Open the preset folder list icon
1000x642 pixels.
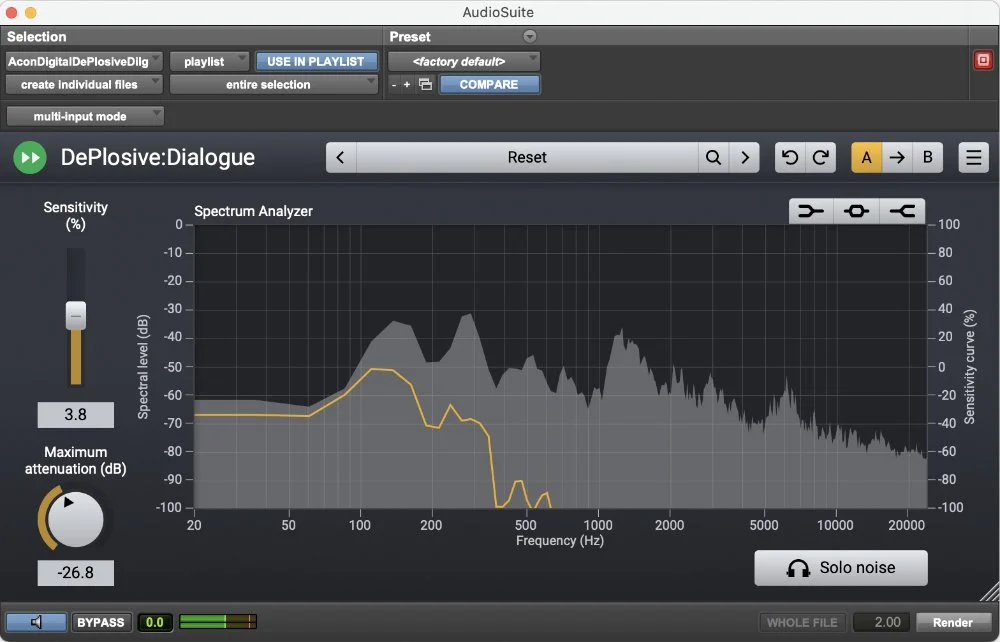point(425,85)
